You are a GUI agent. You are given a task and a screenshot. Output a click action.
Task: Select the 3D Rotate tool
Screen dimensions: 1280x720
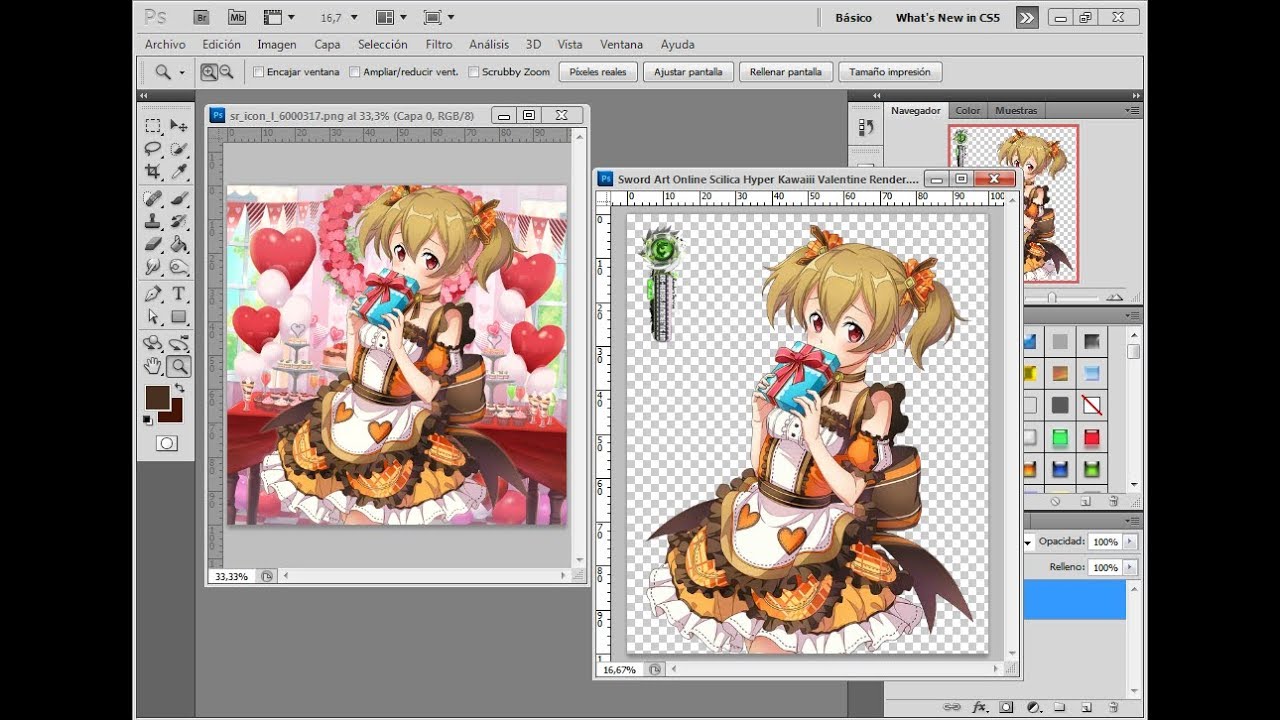coord(153,343)
